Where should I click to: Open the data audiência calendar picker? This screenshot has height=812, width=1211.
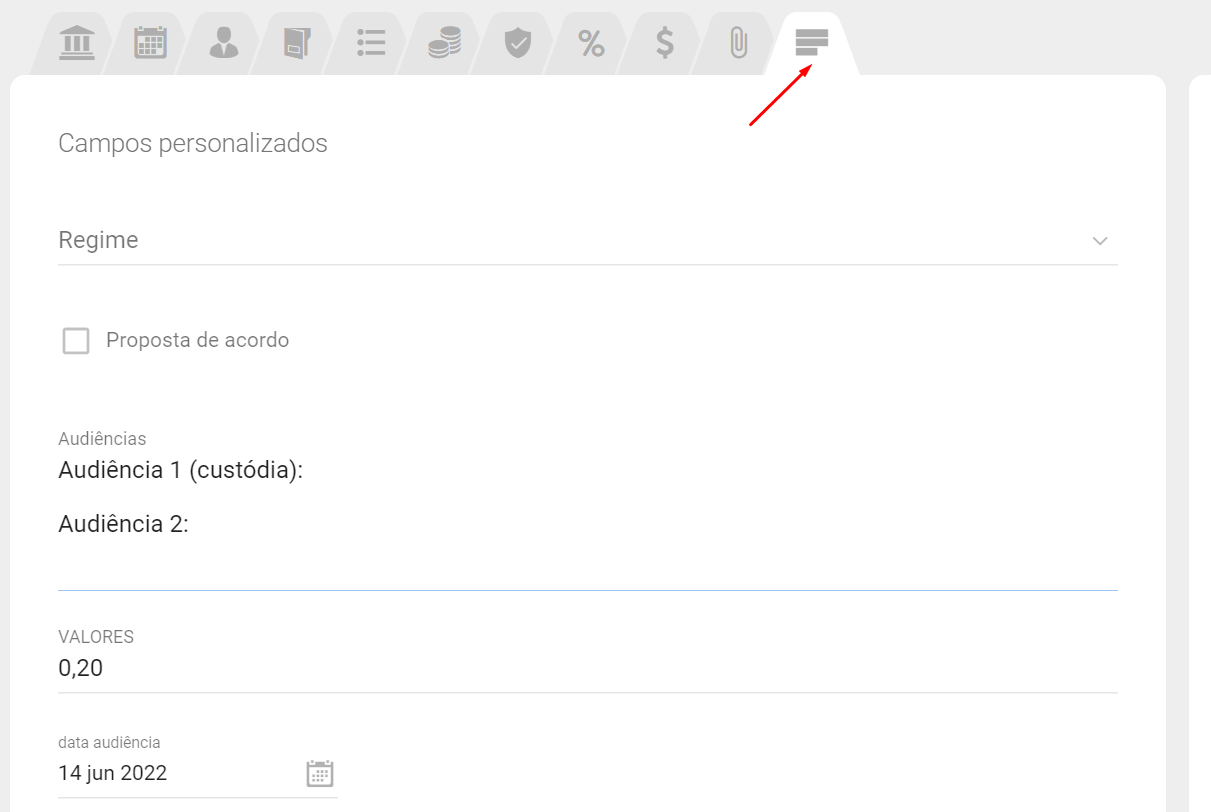(319, 774)
